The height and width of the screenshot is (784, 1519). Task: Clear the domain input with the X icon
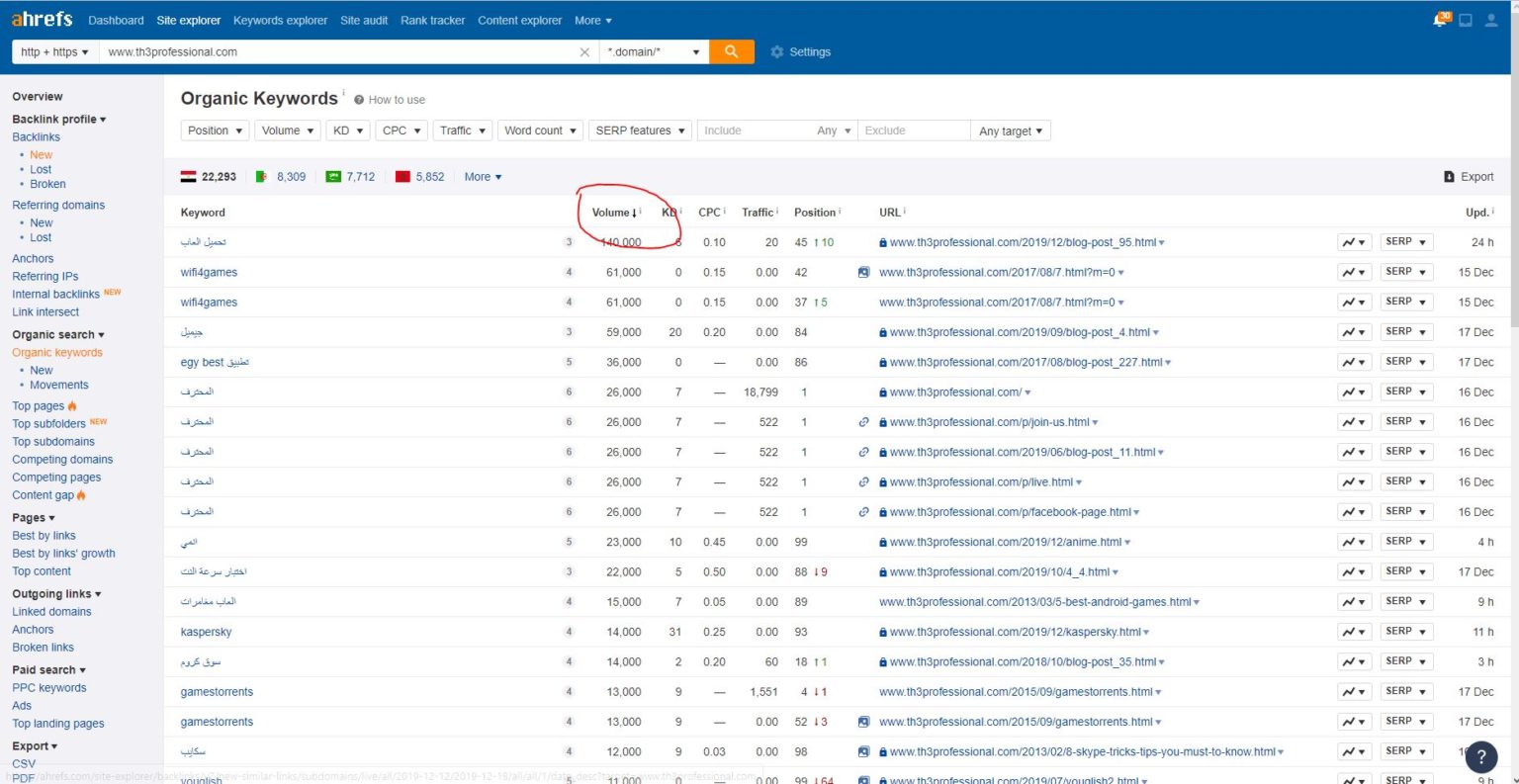(584, 52)
